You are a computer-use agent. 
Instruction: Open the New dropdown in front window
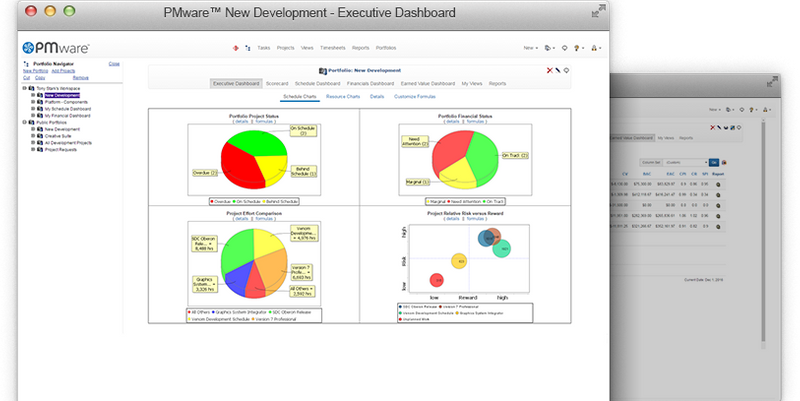tap(530, 48)
